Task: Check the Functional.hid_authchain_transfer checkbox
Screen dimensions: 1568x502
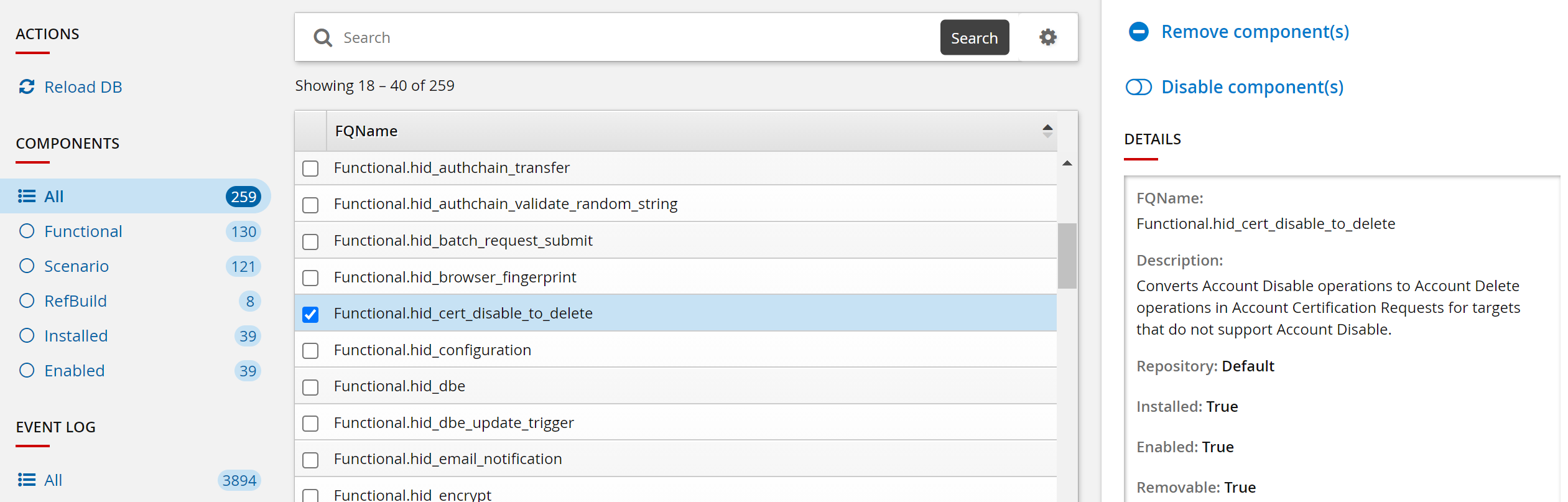Action: (x=310, y=169)
